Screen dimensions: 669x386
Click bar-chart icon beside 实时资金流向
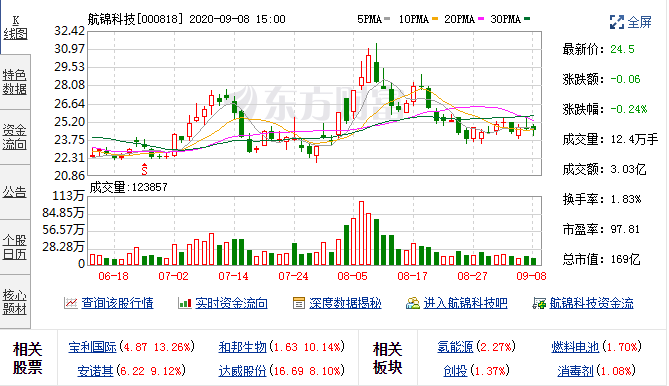(184, 303)
